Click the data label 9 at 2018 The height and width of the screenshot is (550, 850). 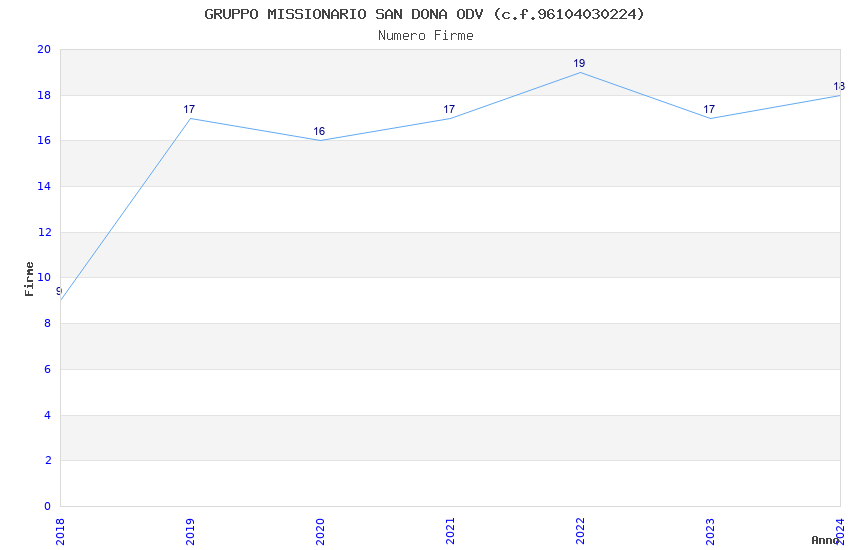[59, 292]
